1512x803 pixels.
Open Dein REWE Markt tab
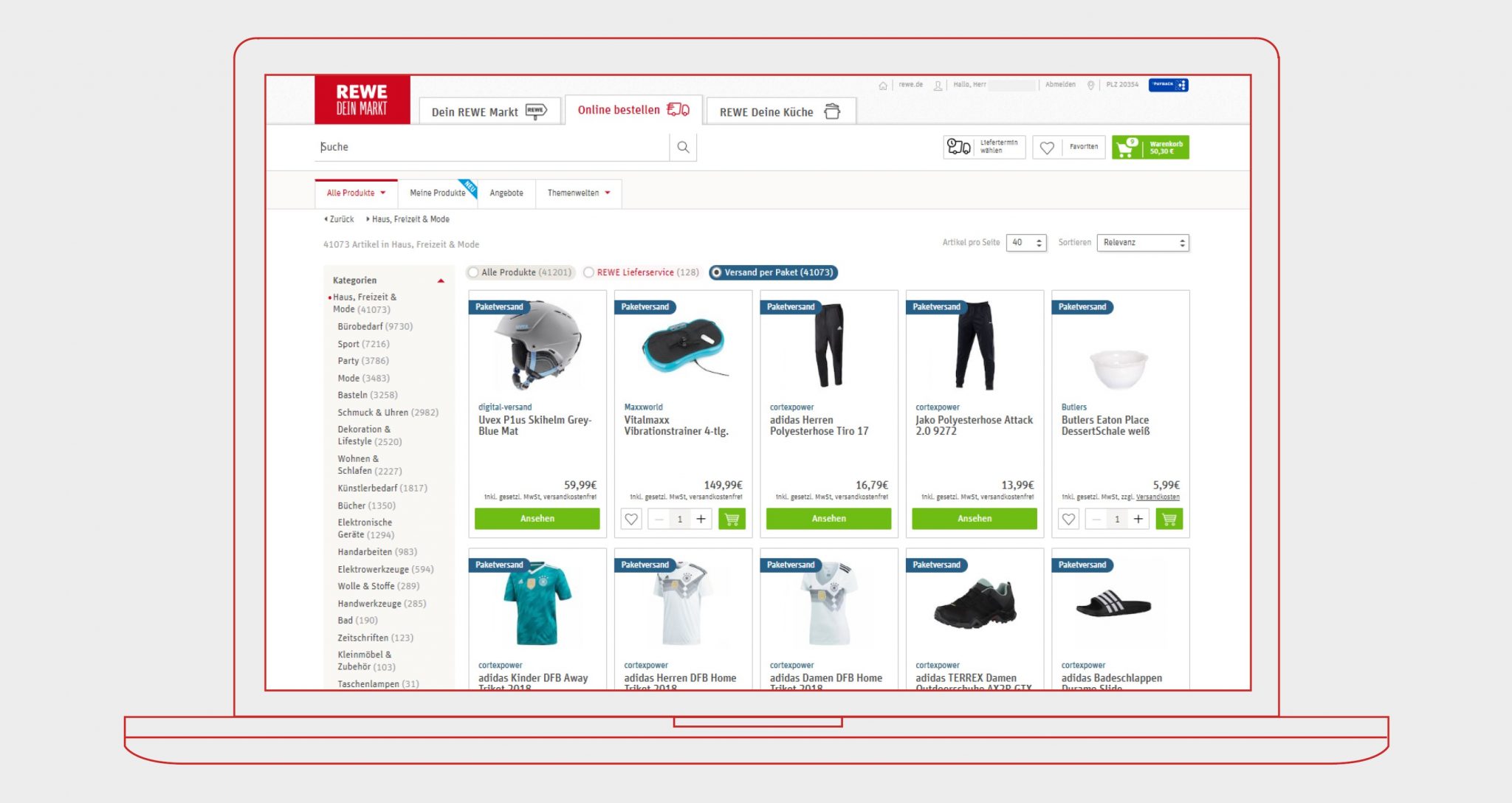point(489,112)
